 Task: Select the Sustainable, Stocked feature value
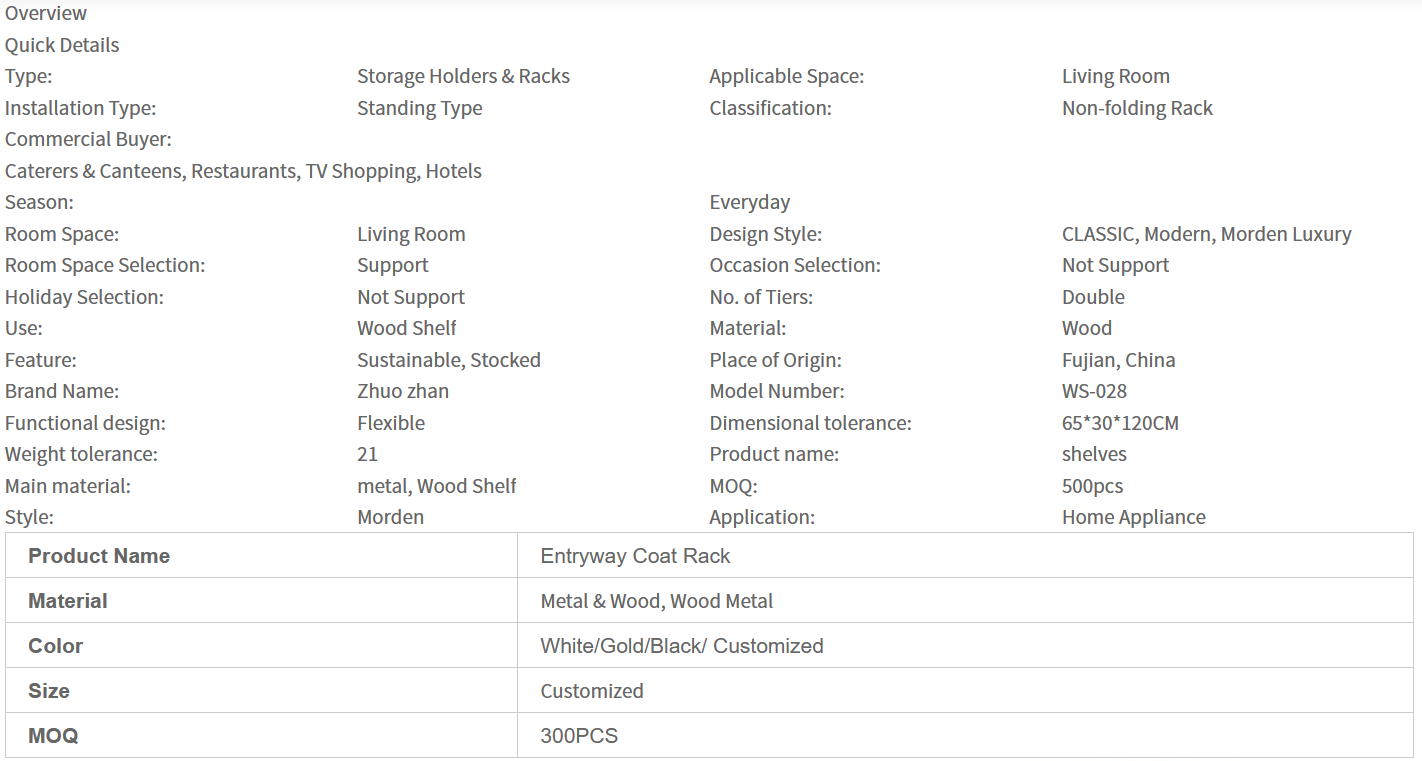tap(448, 360)
